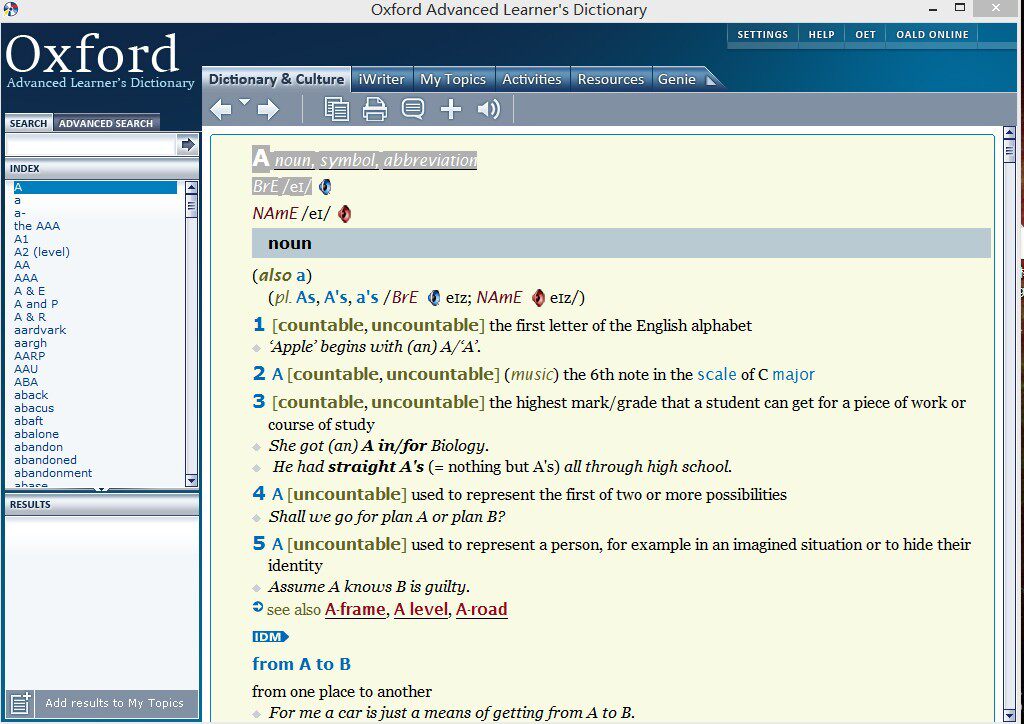Go back with the left arrow icon
The image size is (1024, 724).
[221, 109]
